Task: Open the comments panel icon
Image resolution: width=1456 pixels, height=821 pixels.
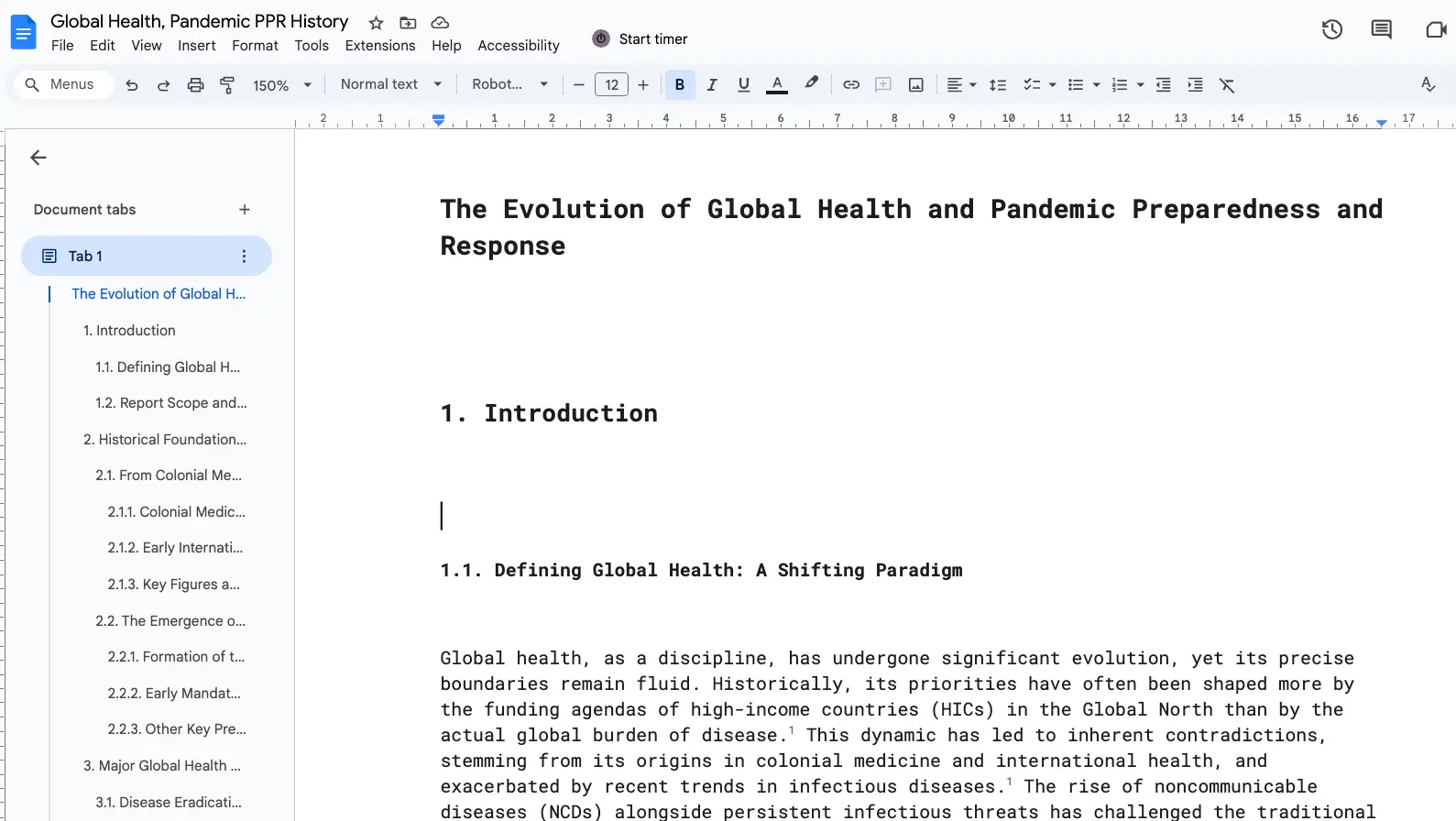Action: (x=1381, y=30)
